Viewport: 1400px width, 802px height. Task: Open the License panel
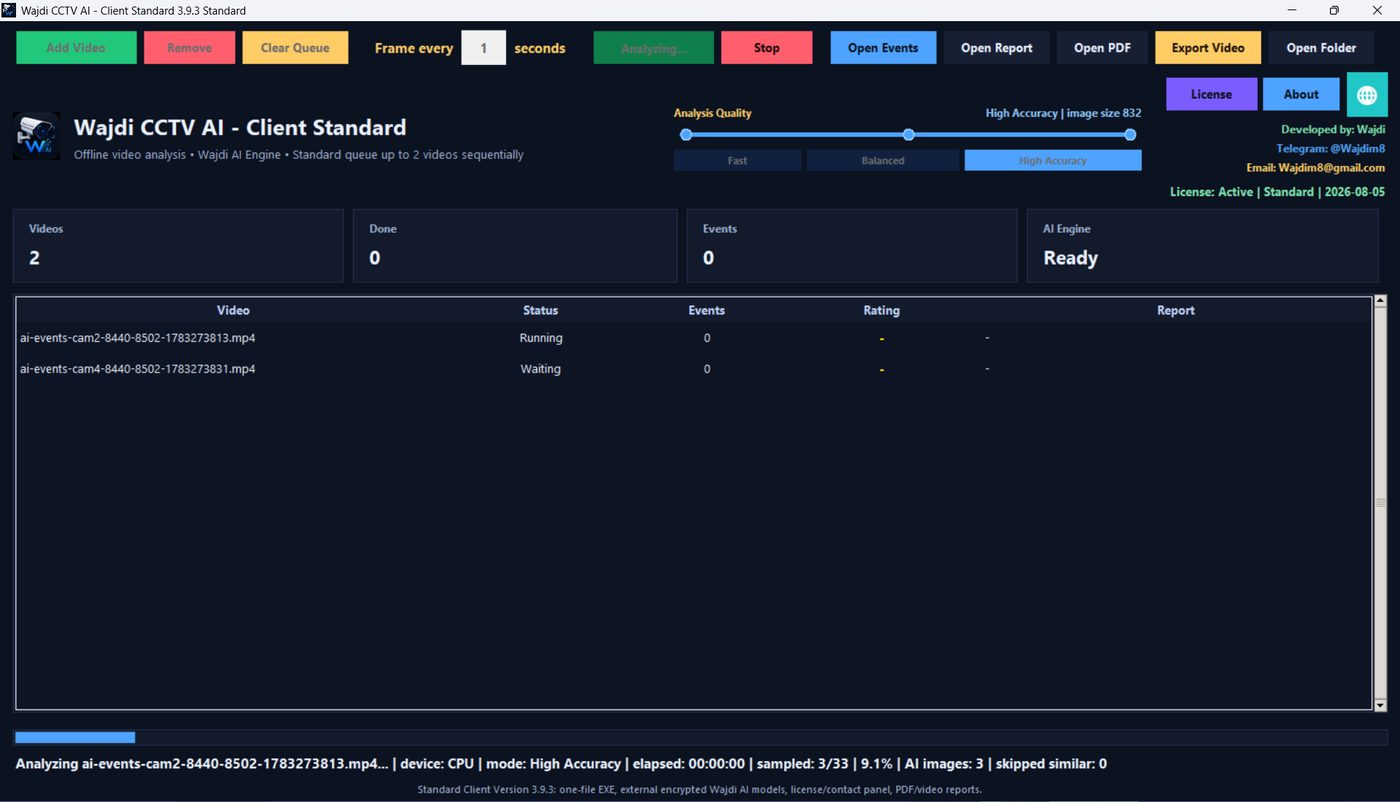pos(1211,94)
